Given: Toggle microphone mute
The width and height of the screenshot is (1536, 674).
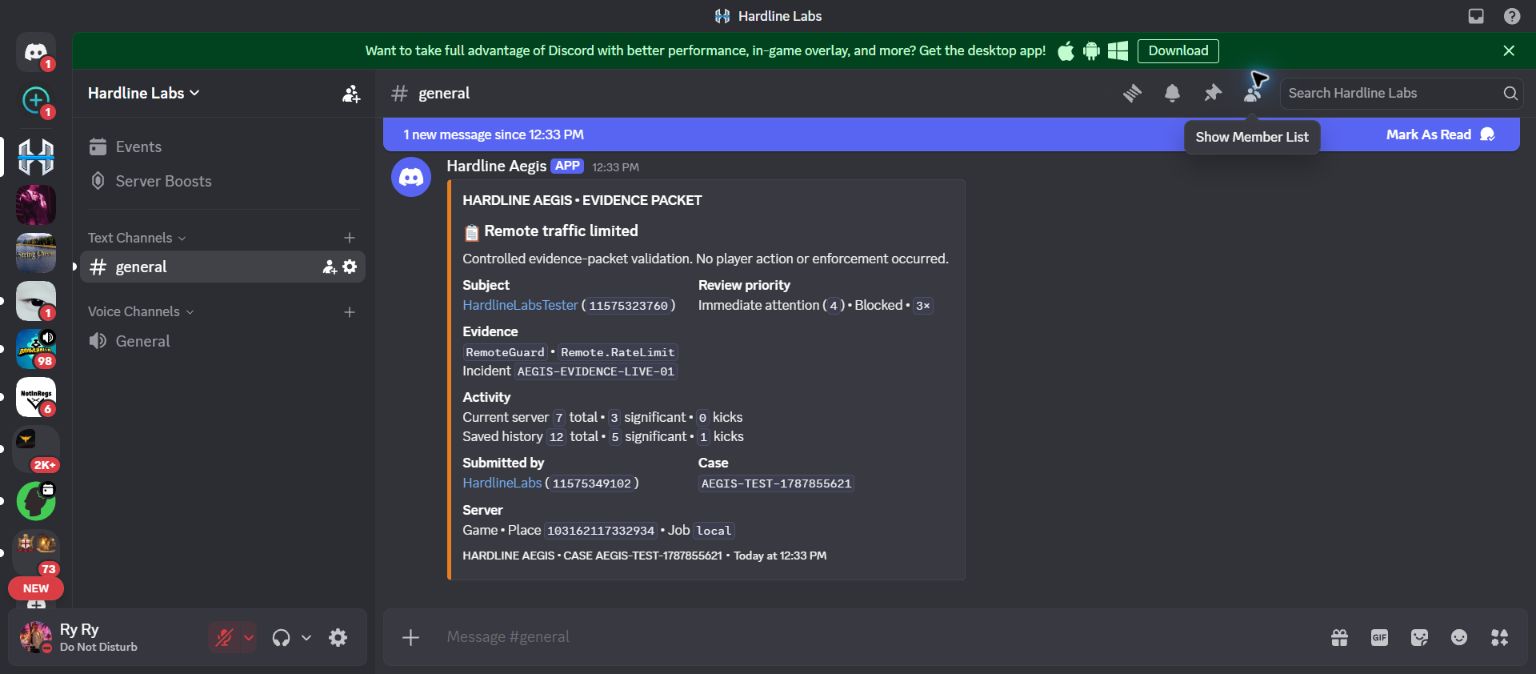Looking at the screenshot, I should coord(224,637).
